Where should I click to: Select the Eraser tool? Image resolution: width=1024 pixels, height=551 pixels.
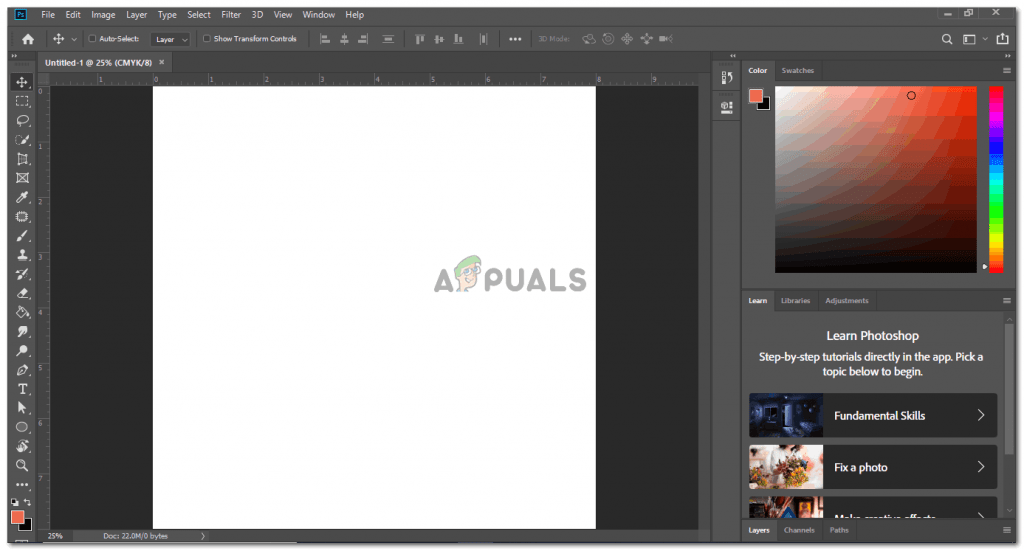point(22,293)
